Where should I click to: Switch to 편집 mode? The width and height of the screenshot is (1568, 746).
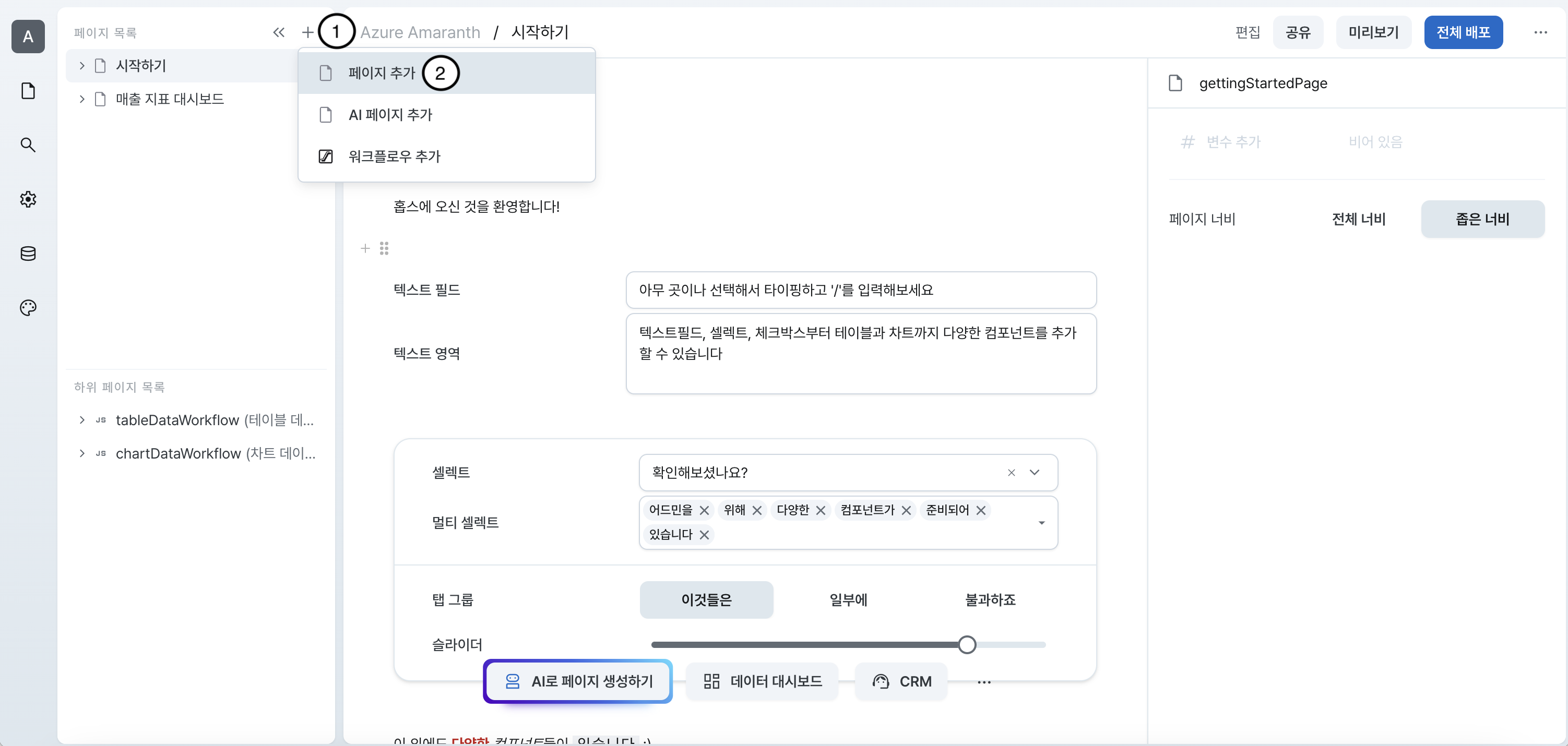(1247, 32)
